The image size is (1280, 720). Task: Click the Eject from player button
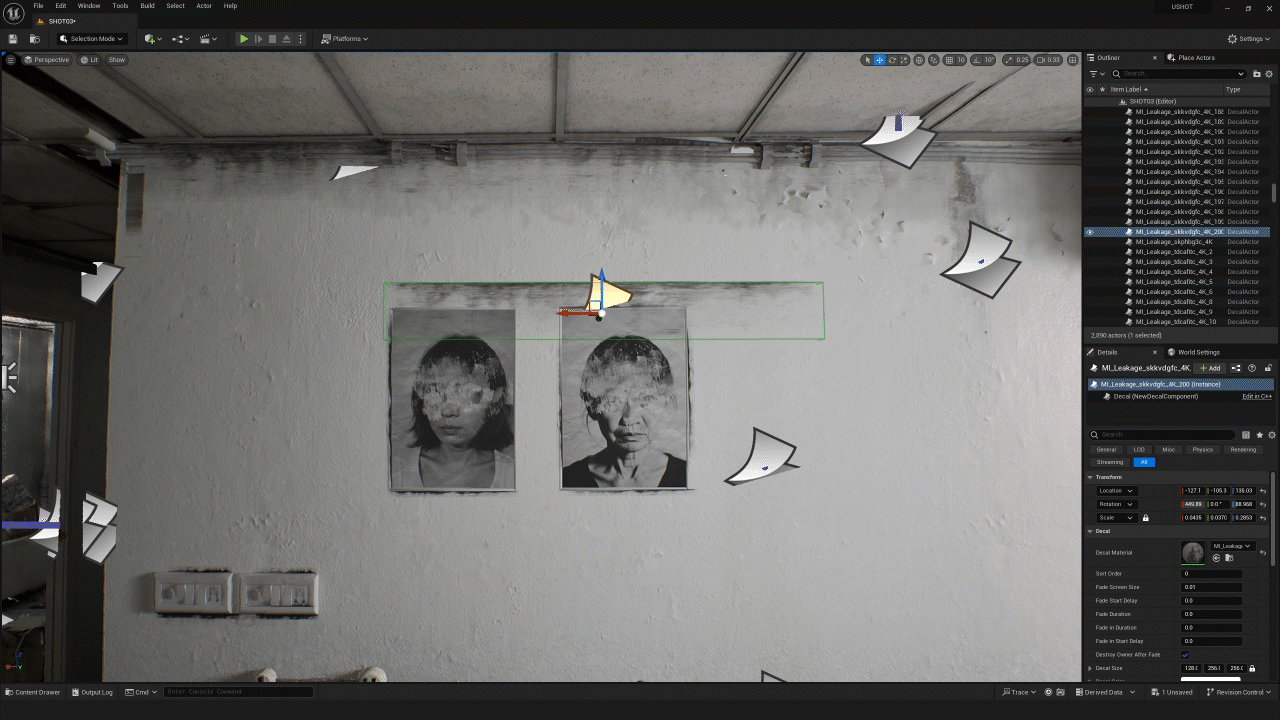point(286,39)
